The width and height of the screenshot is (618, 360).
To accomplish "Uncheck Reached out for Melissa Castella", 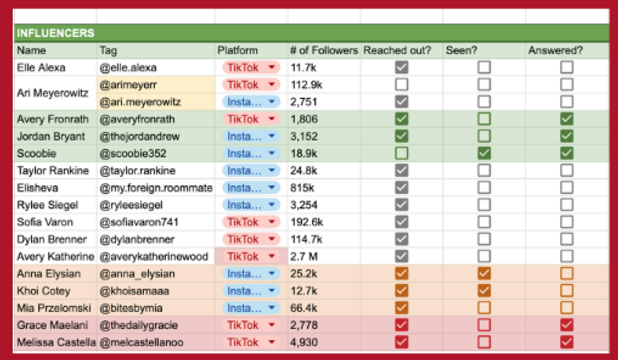I will pos(402,342).
